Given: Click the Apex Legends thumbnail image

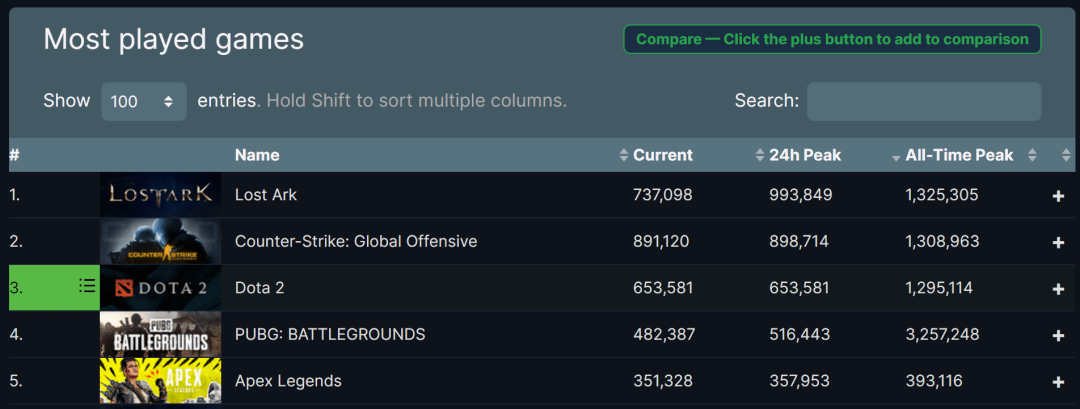Looking at the screenshot, I should tap(160, 381).
